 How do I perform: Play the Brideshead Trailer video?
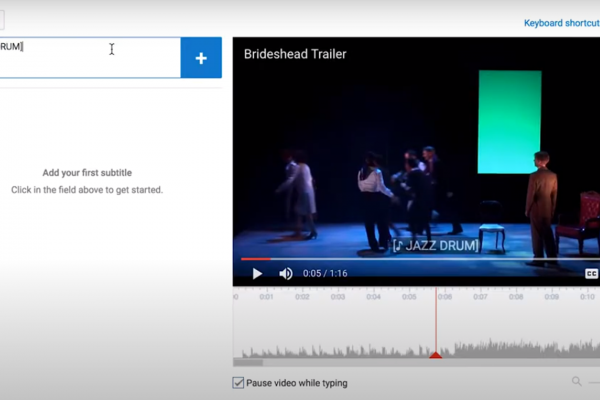coord(257,273)
